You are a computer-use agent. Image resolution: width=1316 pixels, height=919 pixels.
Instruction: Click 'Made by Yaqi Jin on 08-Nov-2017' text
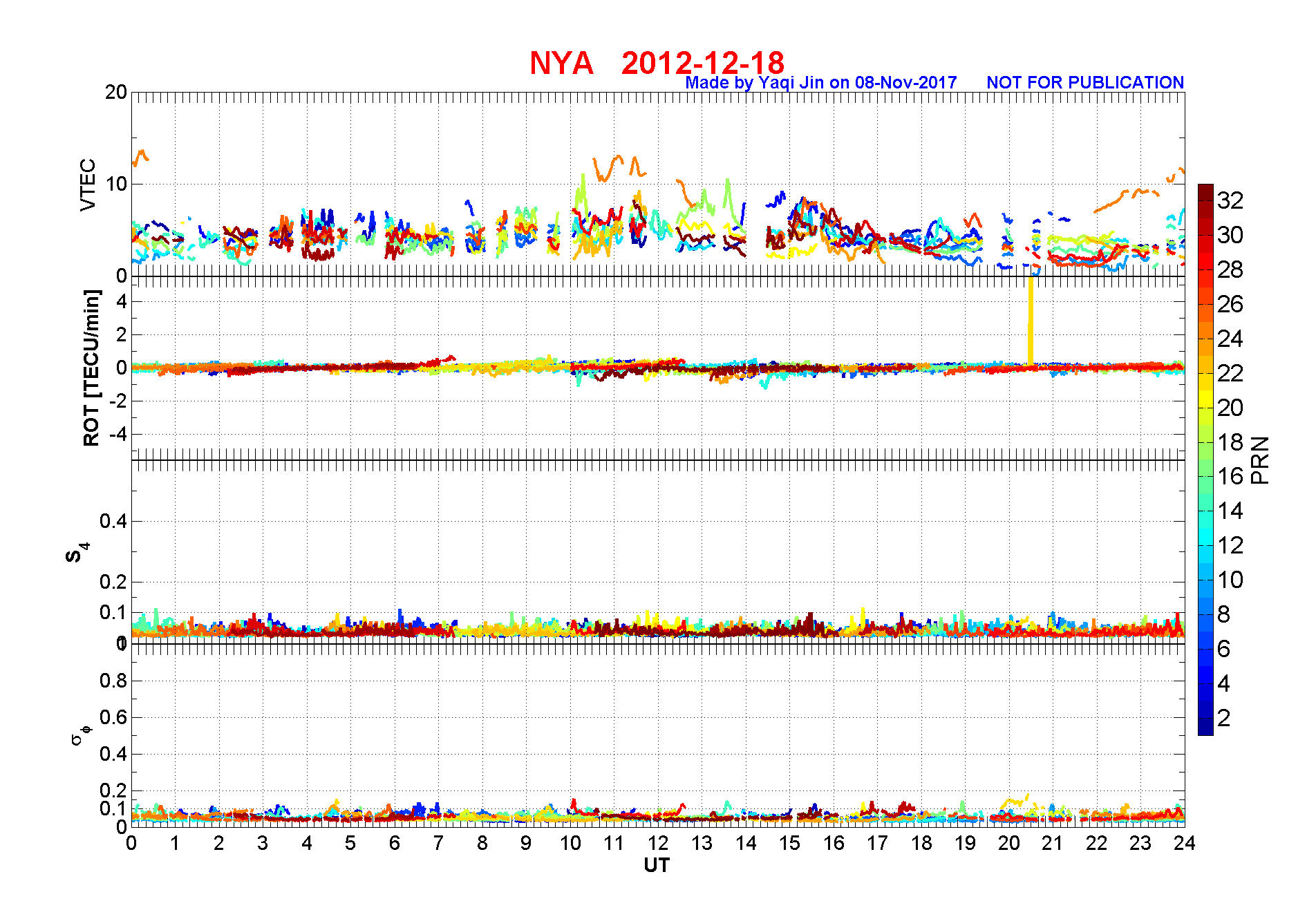[x=820, y=83]
